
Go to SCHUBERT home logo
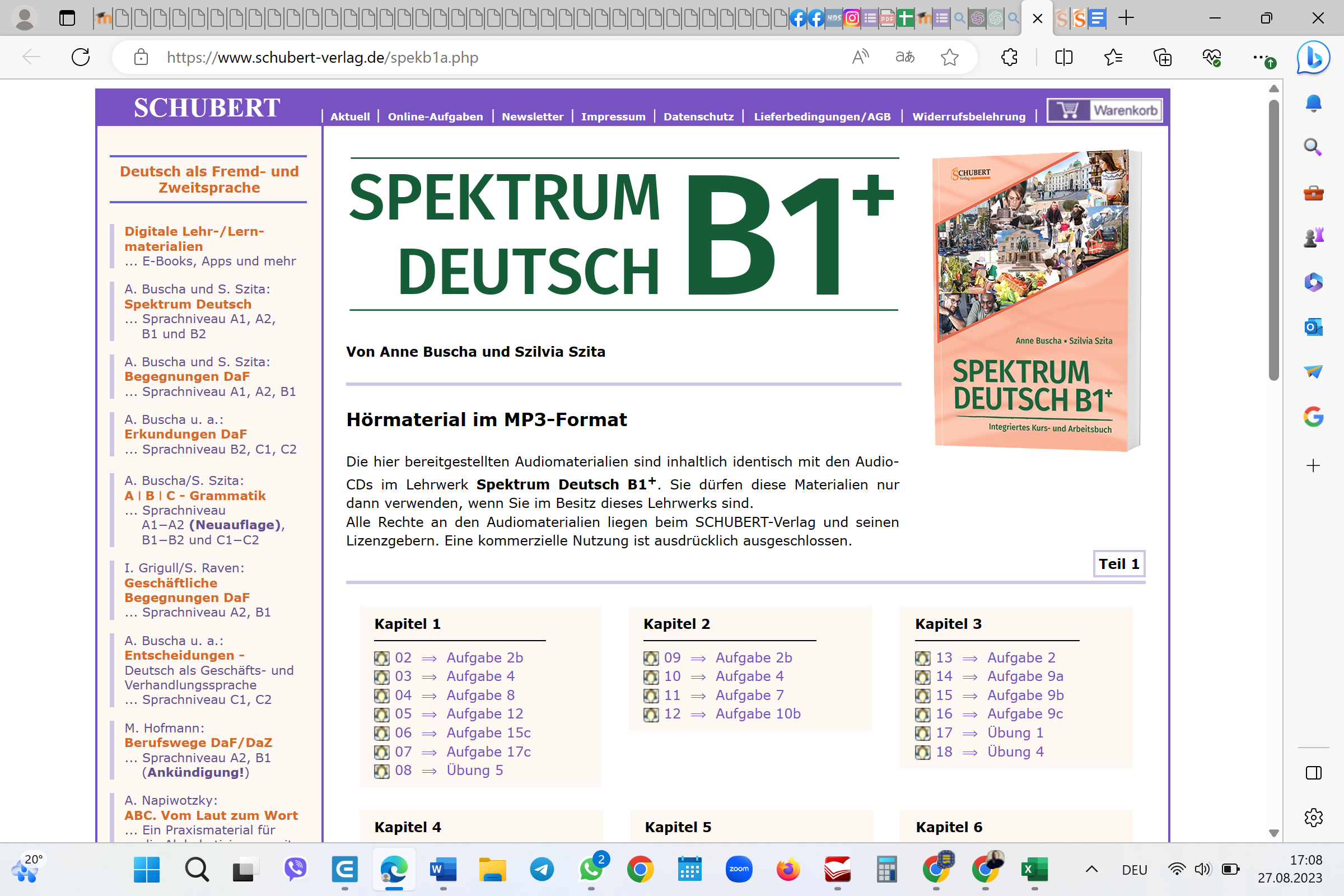(207, 108)
